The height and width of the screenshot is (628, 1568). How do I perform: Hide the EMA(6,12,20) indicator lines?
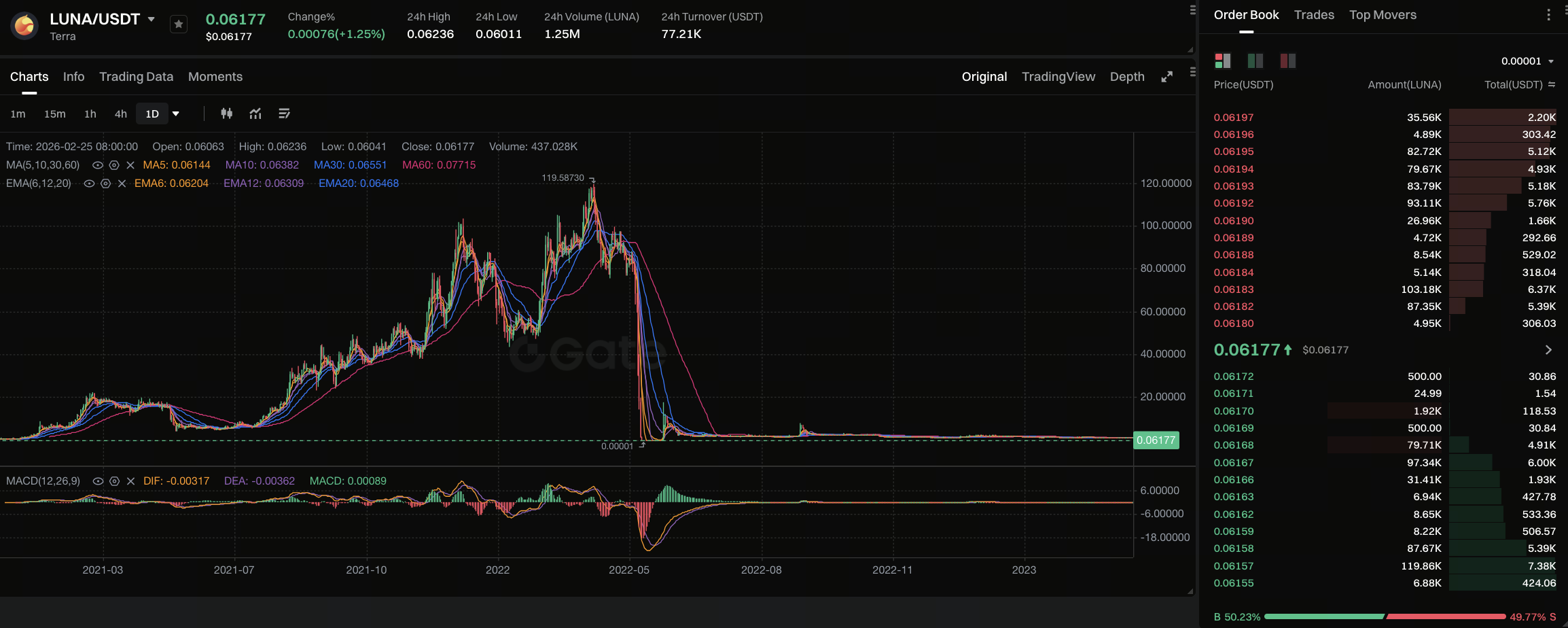(x=89, y=184)
